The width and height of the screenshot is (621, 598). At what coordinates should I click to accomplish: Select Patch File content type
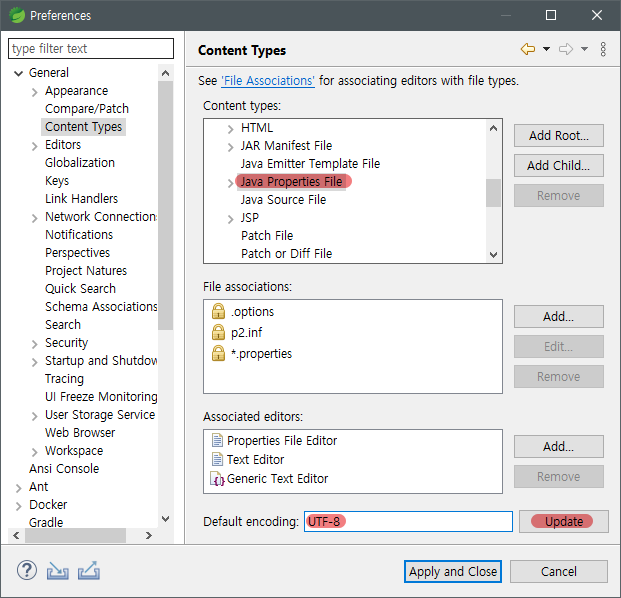267,236
